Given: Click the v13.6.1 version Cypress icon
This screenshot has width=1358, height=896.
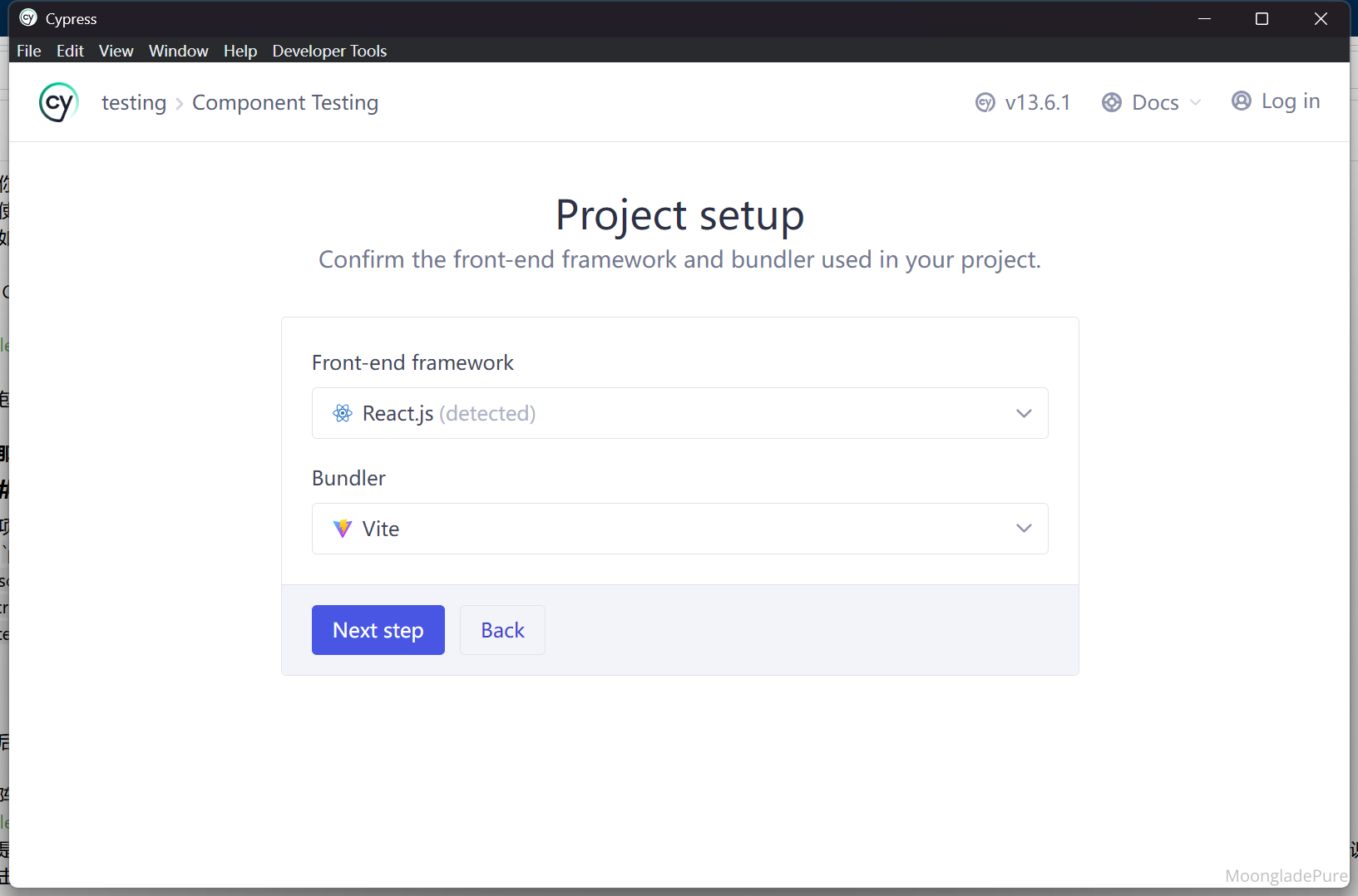Looking at the screenshot, I should pyautogui.click(x=985, y=102).
